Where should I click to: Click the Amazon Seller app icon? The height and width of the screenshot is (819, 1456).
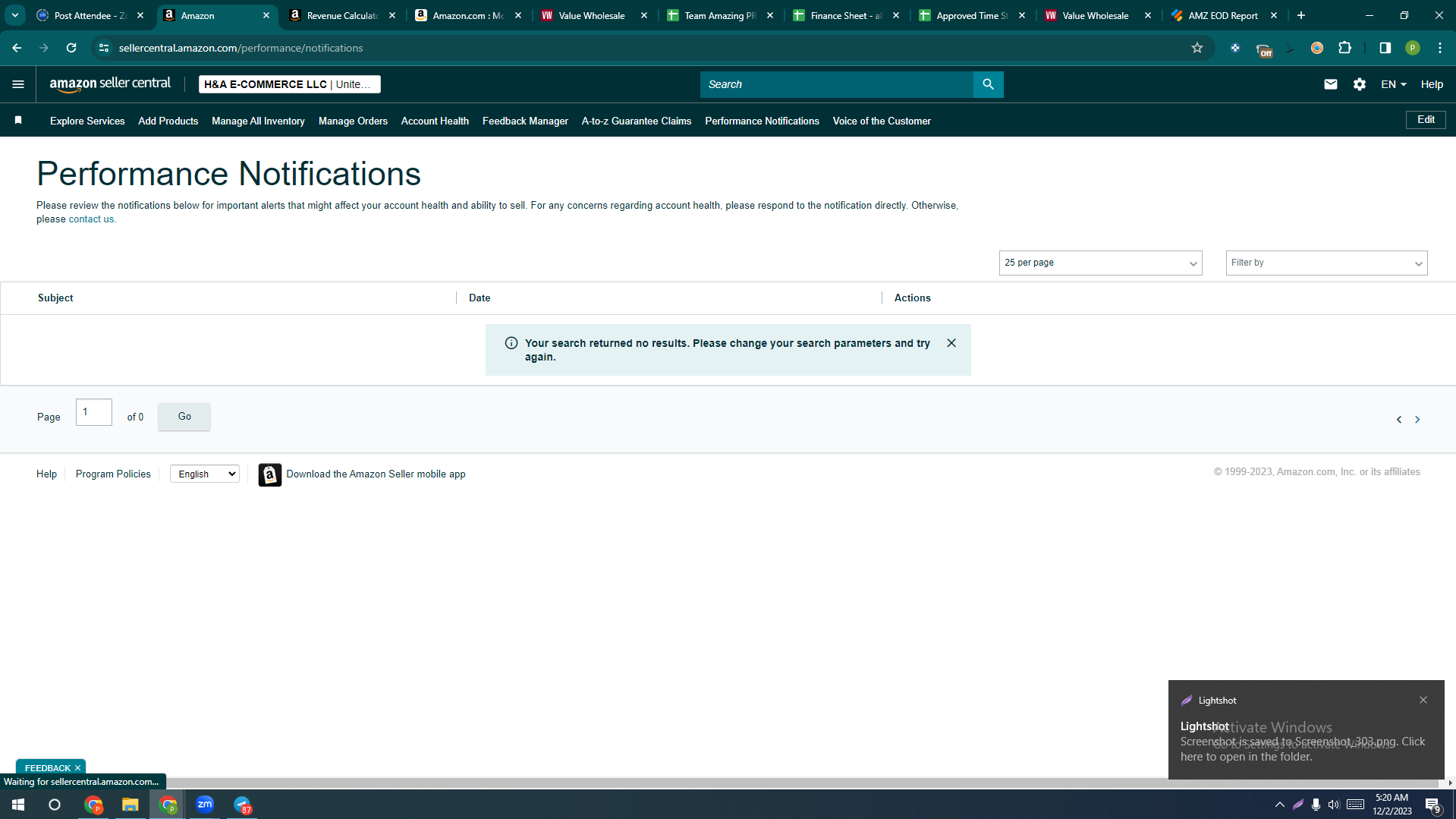click(x=269, y=474)
